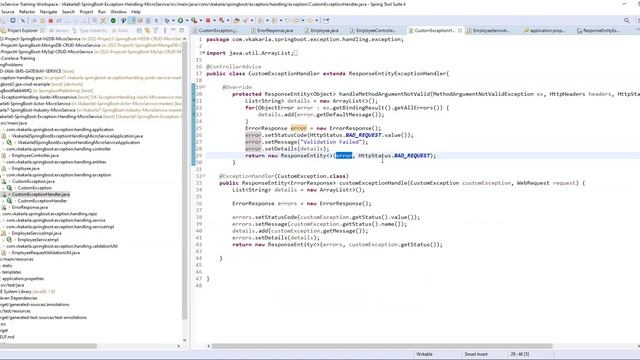Click the Project Explorer horizontal scrollbar
Image resolution: width=640 pixels, height=360 pixels.
pos(48,346)
